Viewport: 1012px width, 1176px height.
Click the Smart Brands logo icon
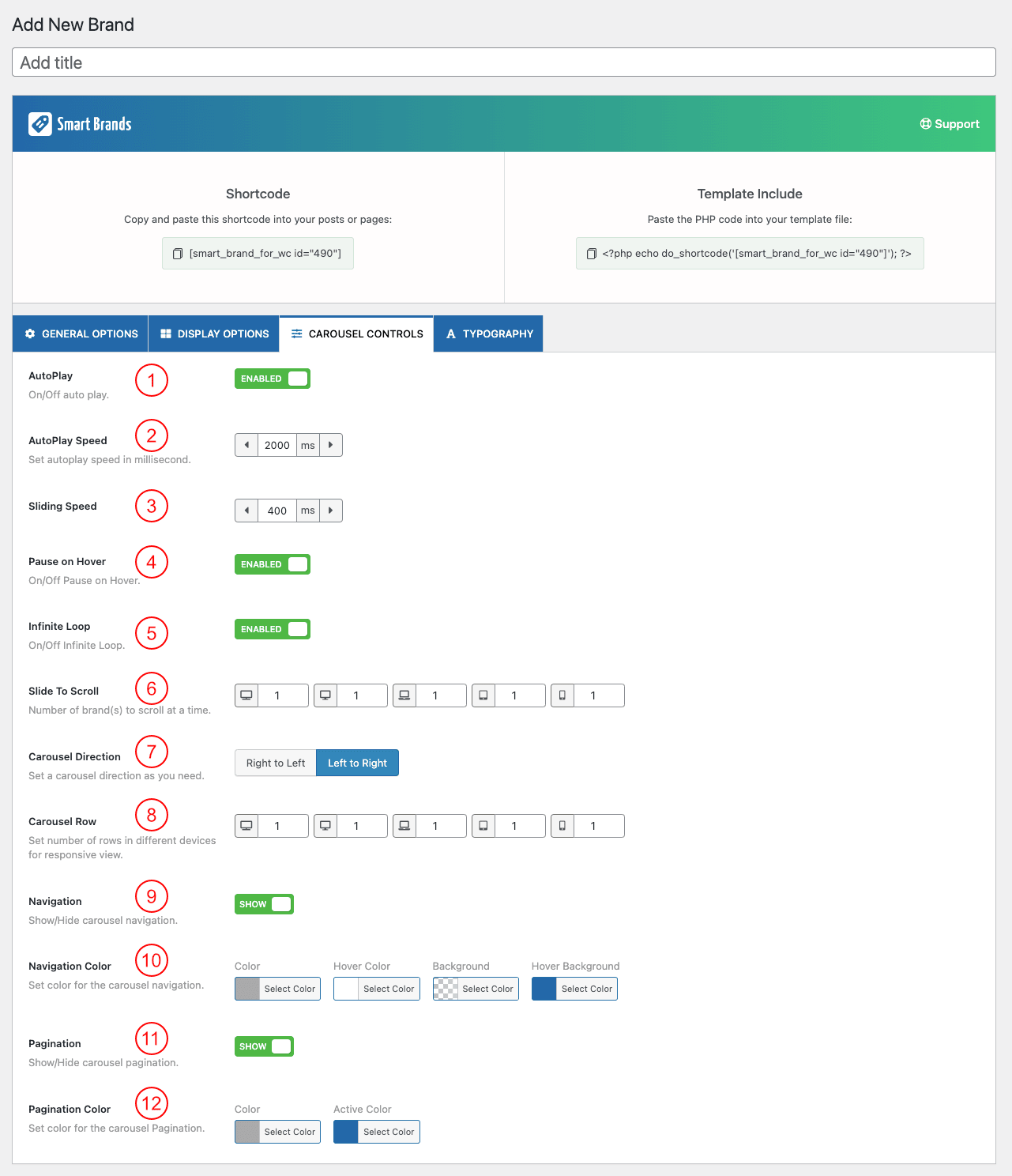pos(40,124)
